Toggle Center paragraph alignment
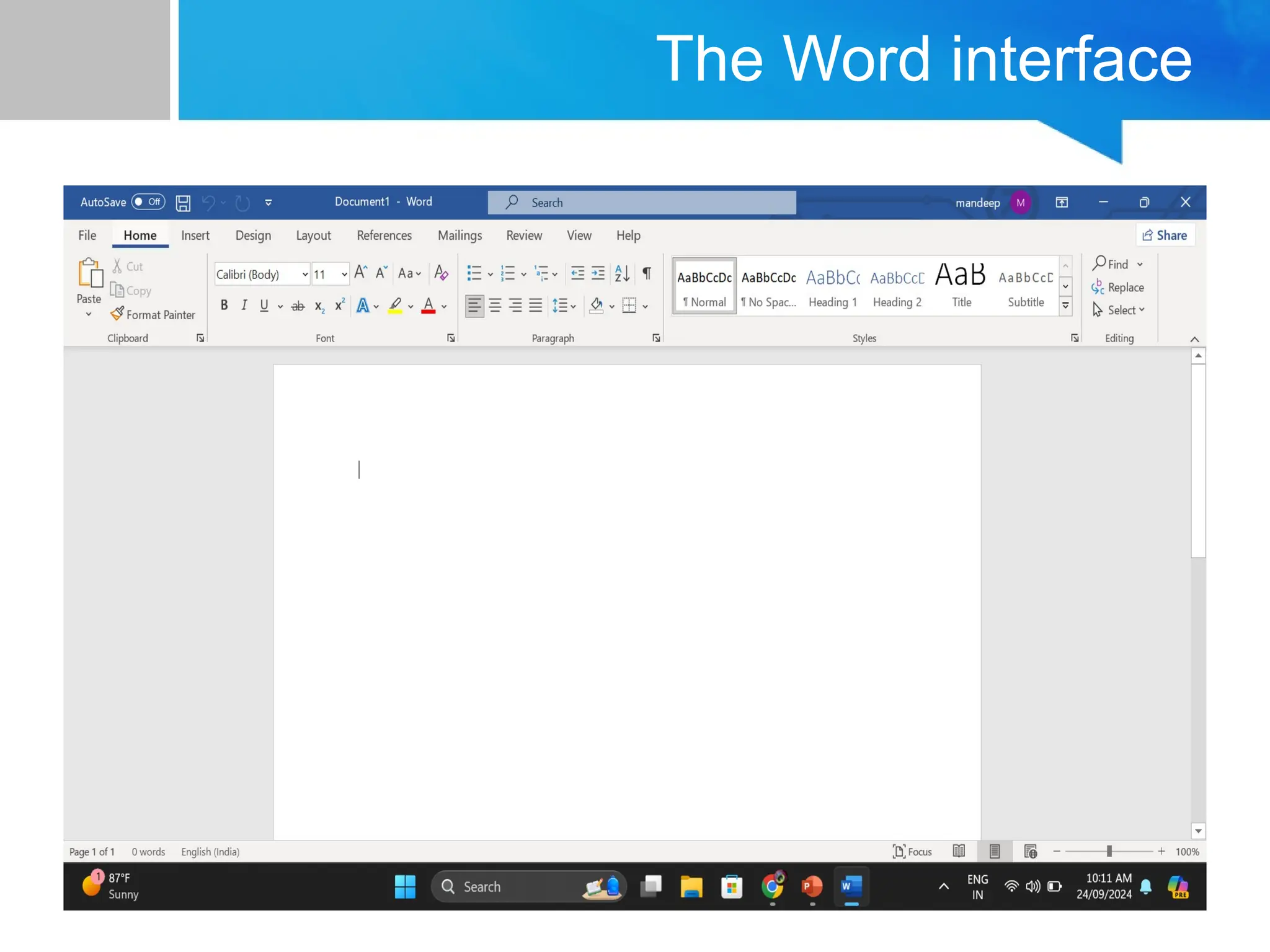The image size is (1270, 952). click(x=495, y=306)
